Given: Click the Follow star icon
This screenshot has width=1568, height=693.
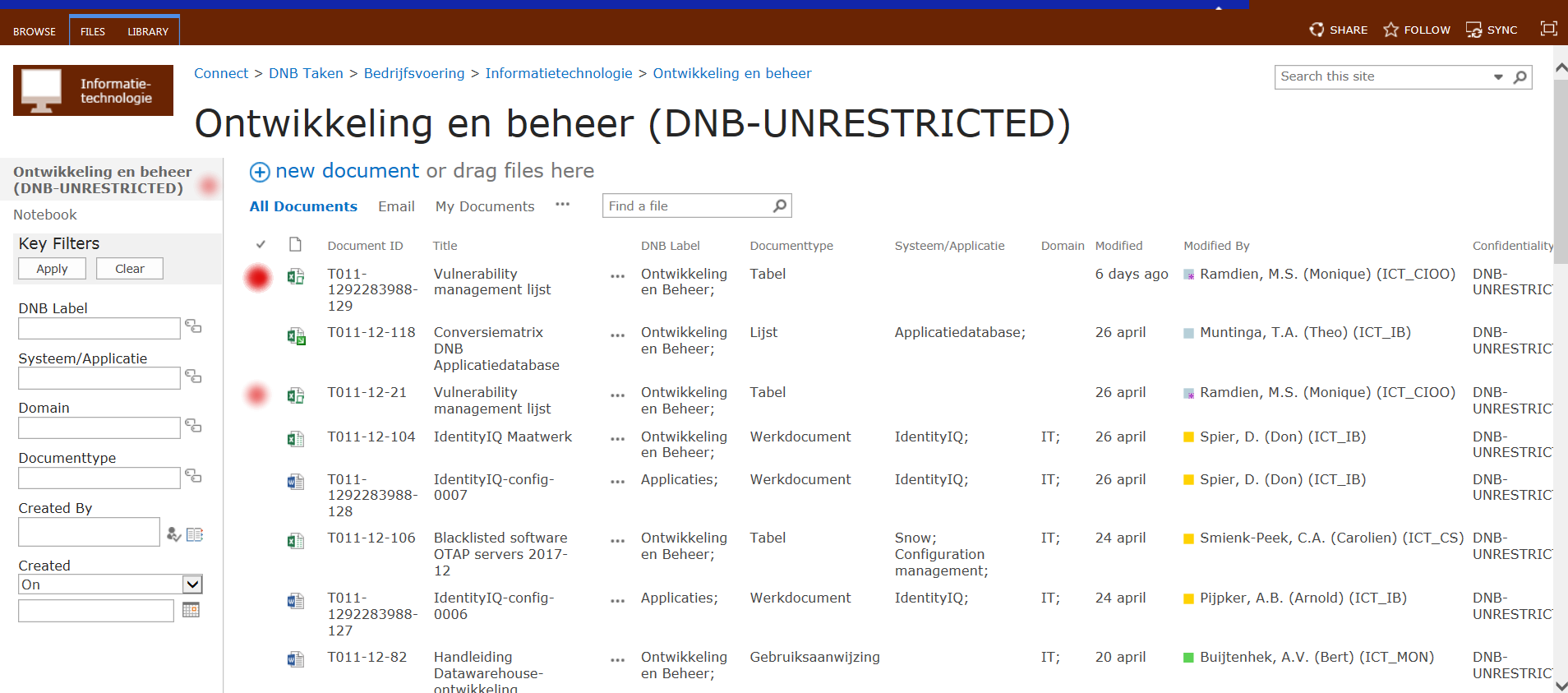Looking at the screenshot, I should point(1390,30).
